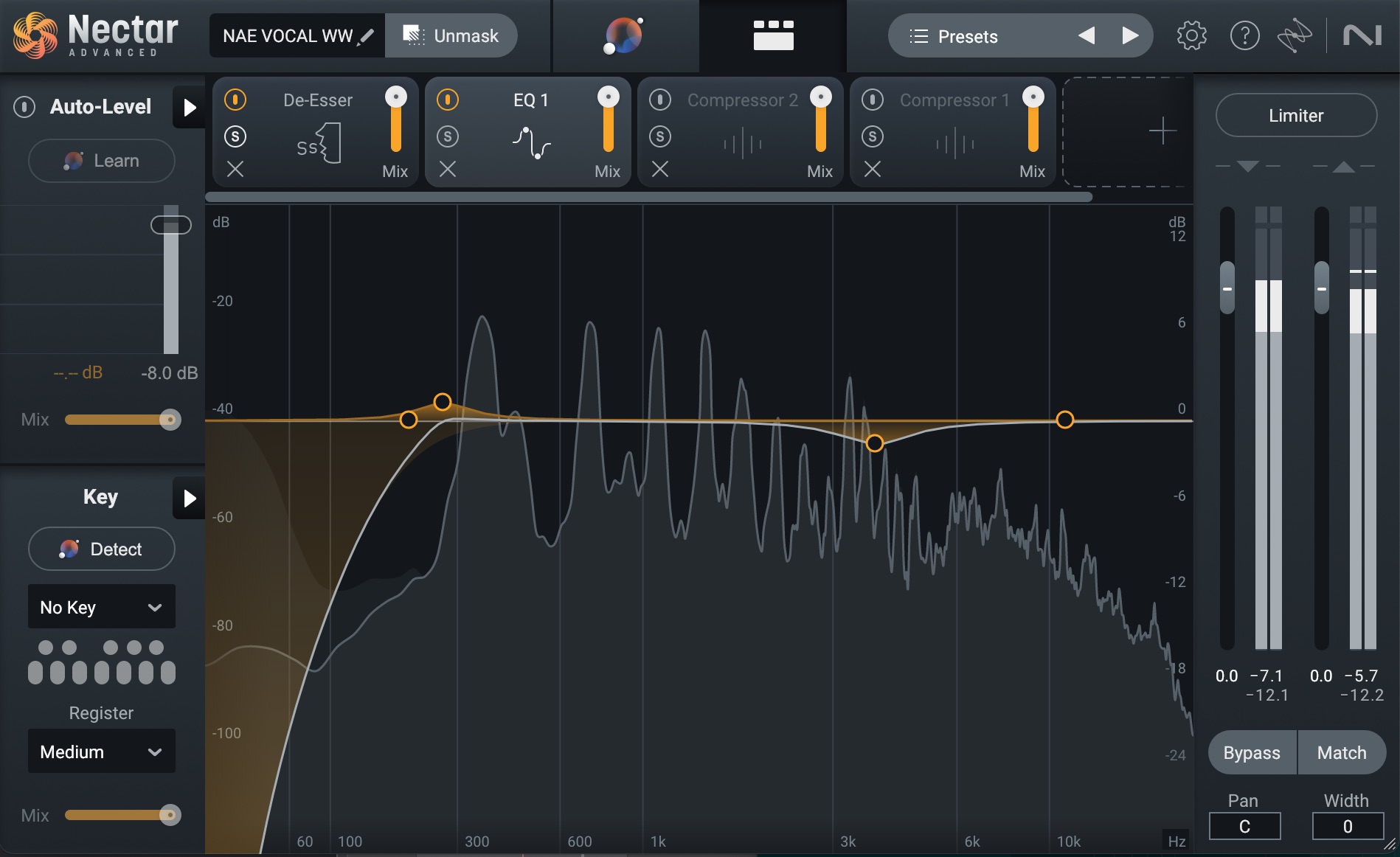Select the Compressor 2 waveform icon
The height and width of the screenshot is (857, 1400).
tap(743, 143)
